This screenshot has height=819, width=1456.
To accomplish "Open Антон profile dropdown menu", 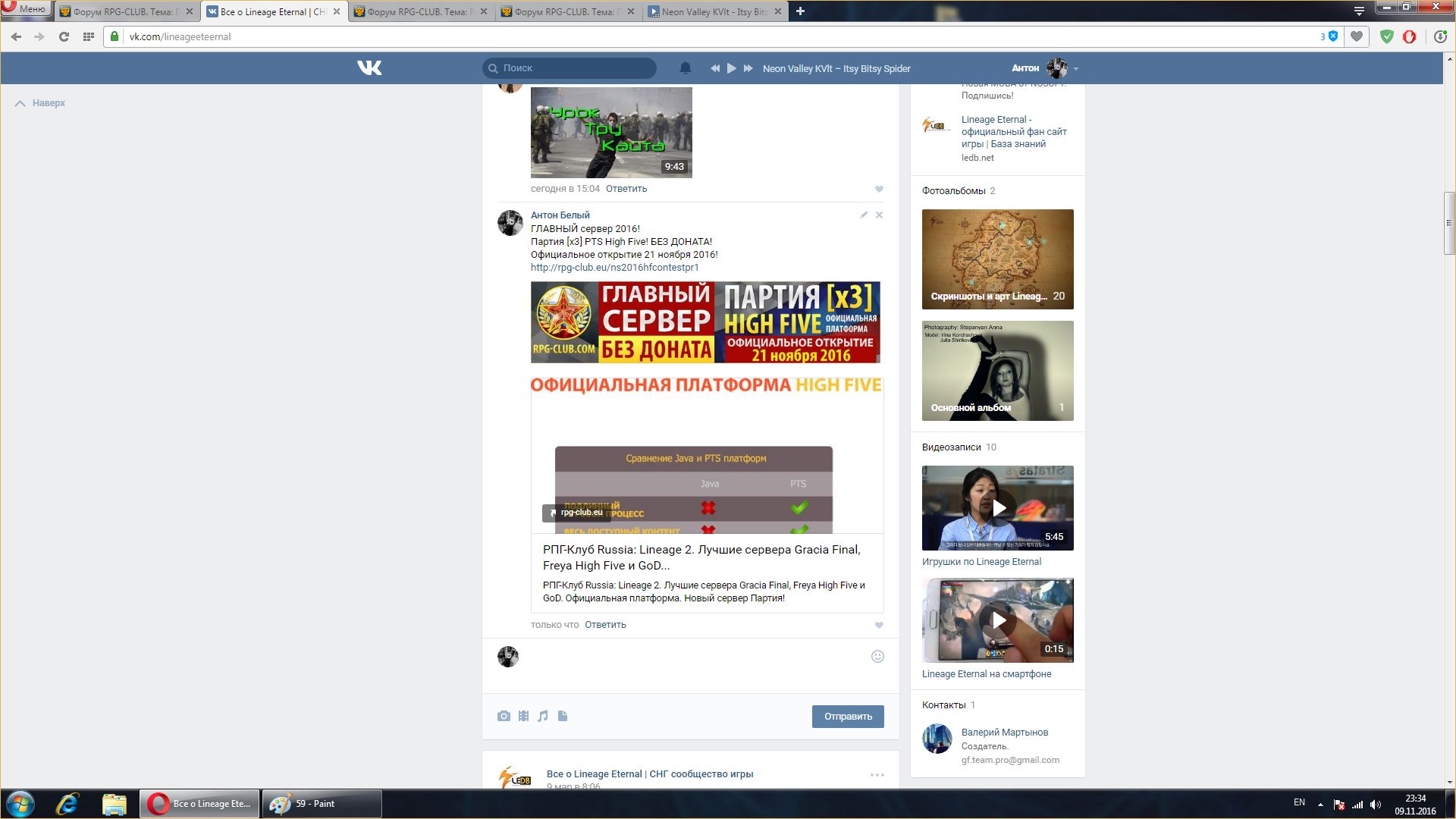I will 1075,69.
